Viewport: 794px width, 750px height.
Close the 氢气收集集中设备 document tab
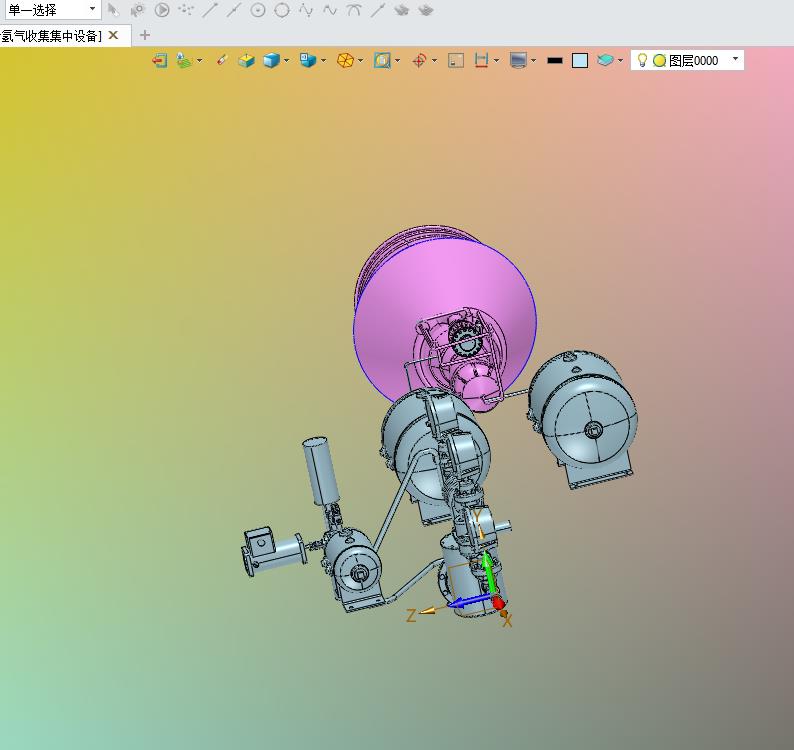113,35
